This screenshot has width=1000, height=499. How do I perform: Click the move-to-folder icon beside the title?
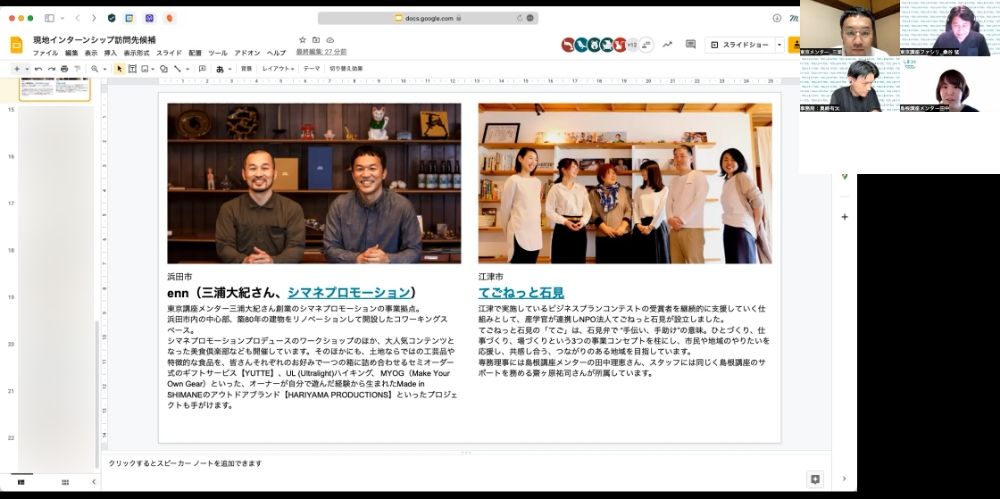pyautogui.click(x=316, y=40)
